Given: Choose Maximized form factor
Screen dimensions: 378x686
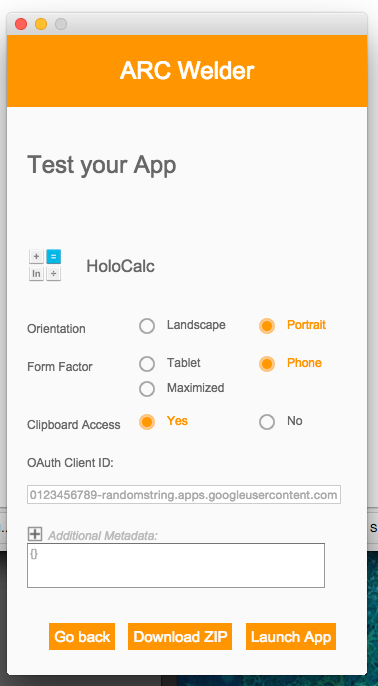Looking at the screenshot, I should (147, 388).
